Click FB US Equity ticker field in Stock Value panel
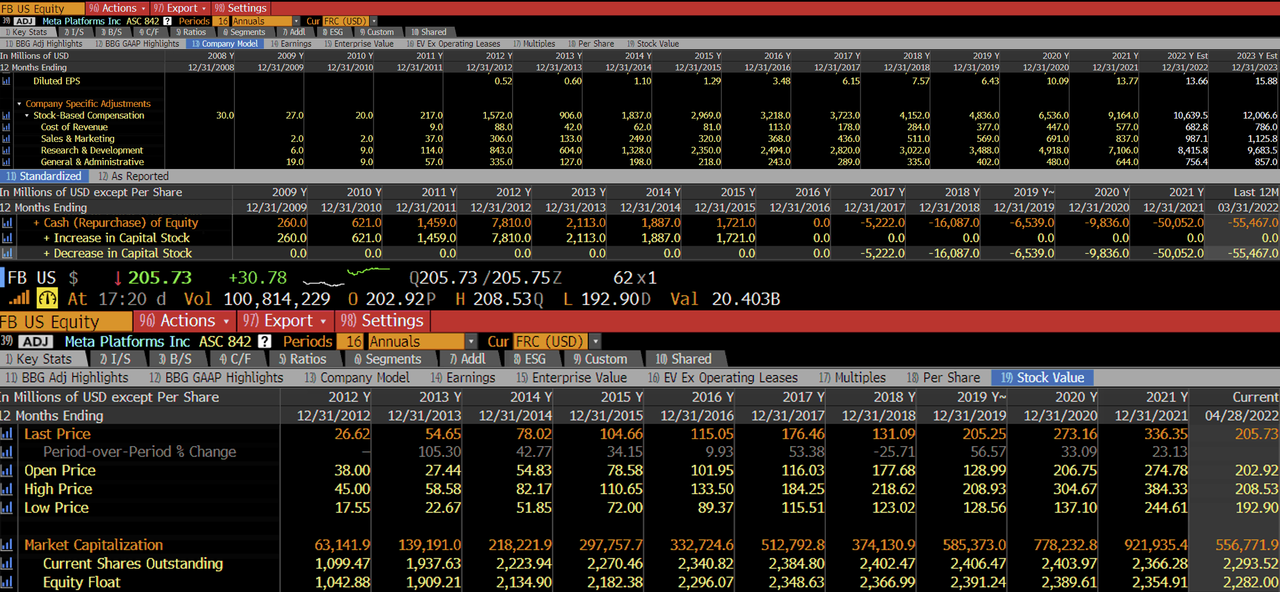 tap(66, 321)
